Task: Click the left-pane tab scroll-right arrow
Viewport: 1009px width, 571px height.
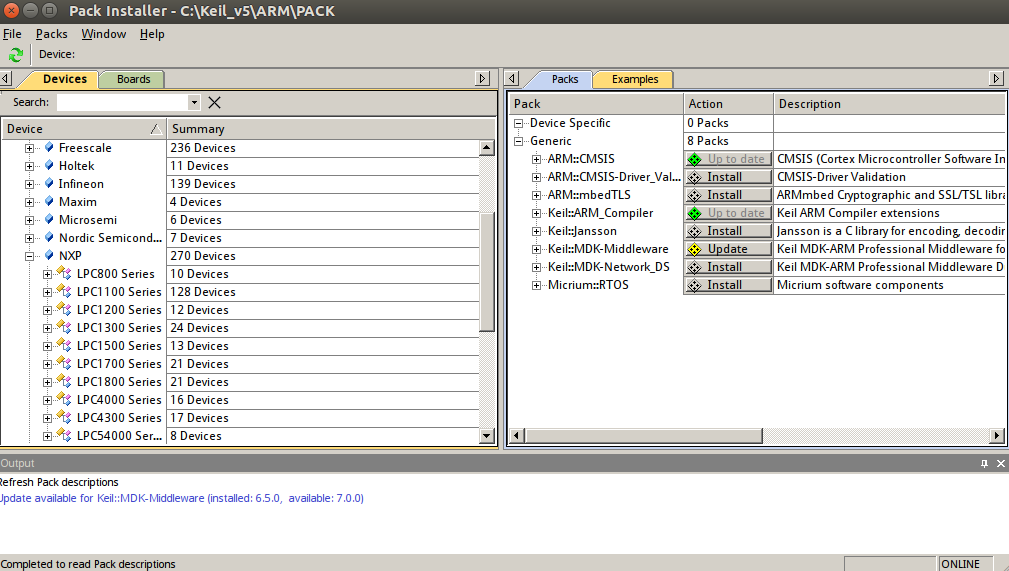Action: [x=482, y=79]
